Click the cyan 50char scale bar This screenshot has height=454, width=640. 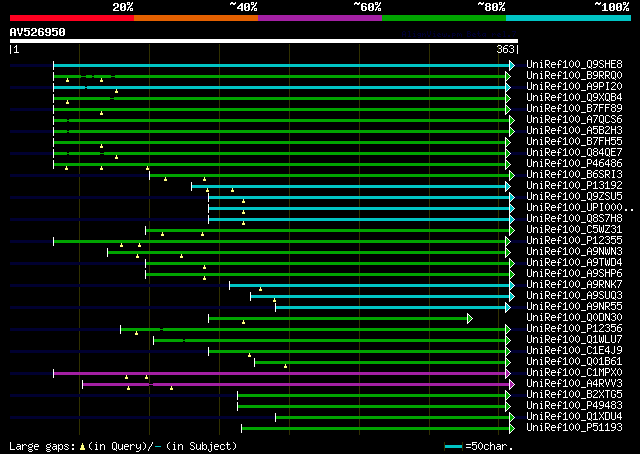click(453, 446)
